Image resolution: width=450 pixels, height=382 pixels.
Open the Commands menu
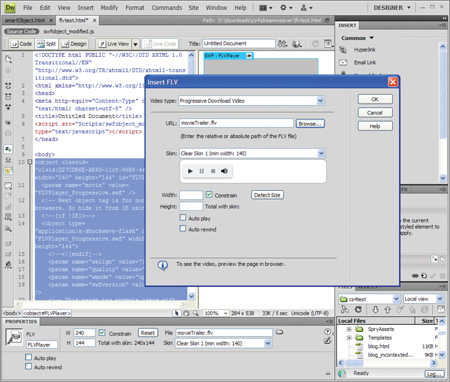(167, 8)
